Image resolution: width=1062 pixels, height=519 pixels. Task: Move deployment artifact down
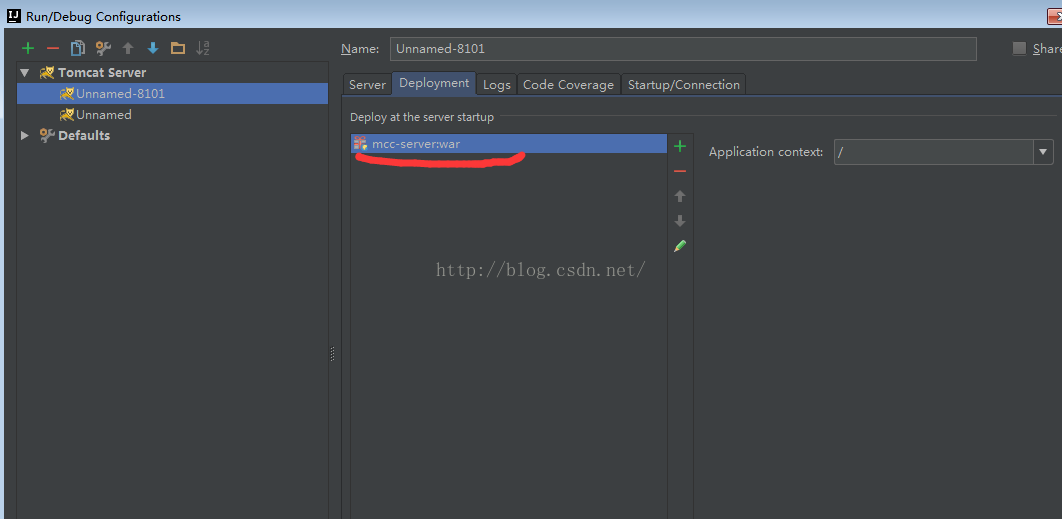680,221
